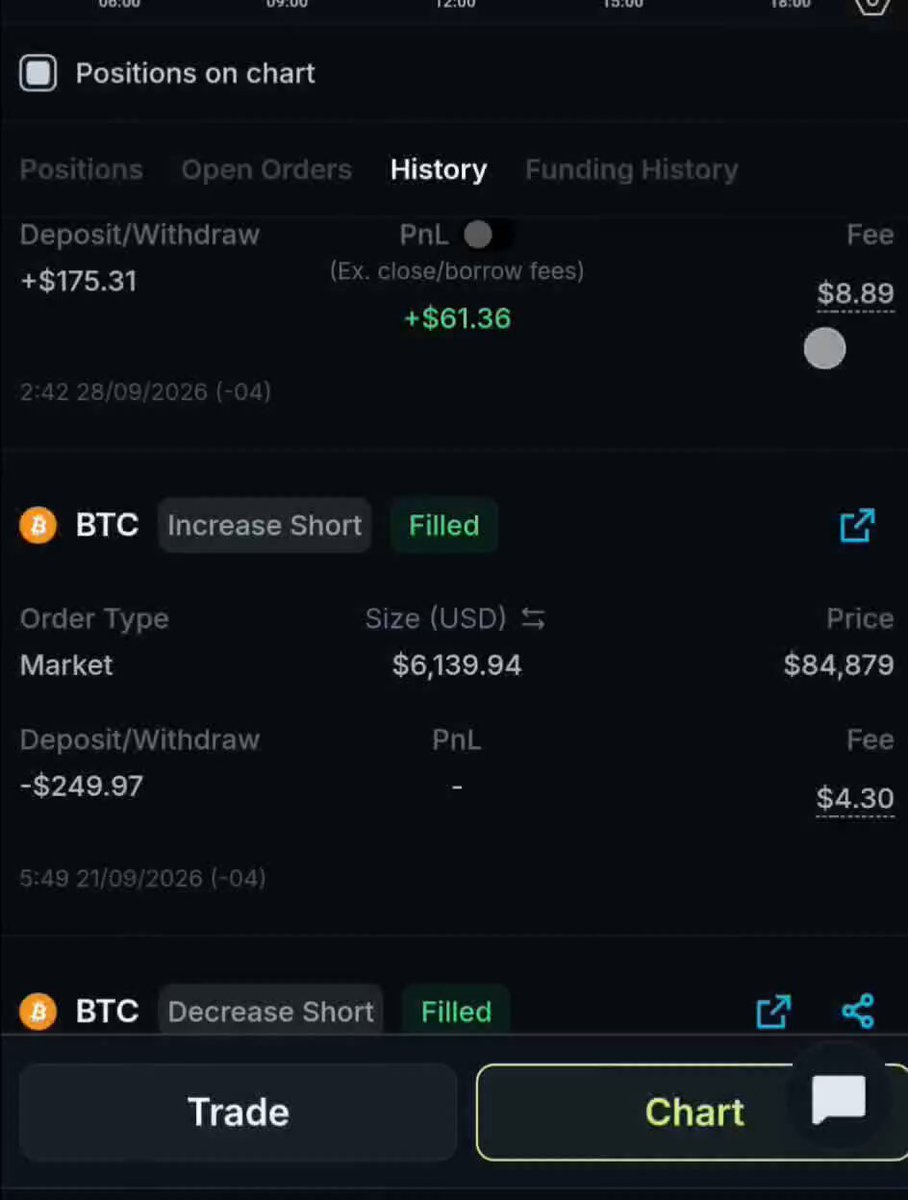The image size is (908, 1200).
Task: Click the swap icon beside Size (USD)
Action: (x=533, y=619)
